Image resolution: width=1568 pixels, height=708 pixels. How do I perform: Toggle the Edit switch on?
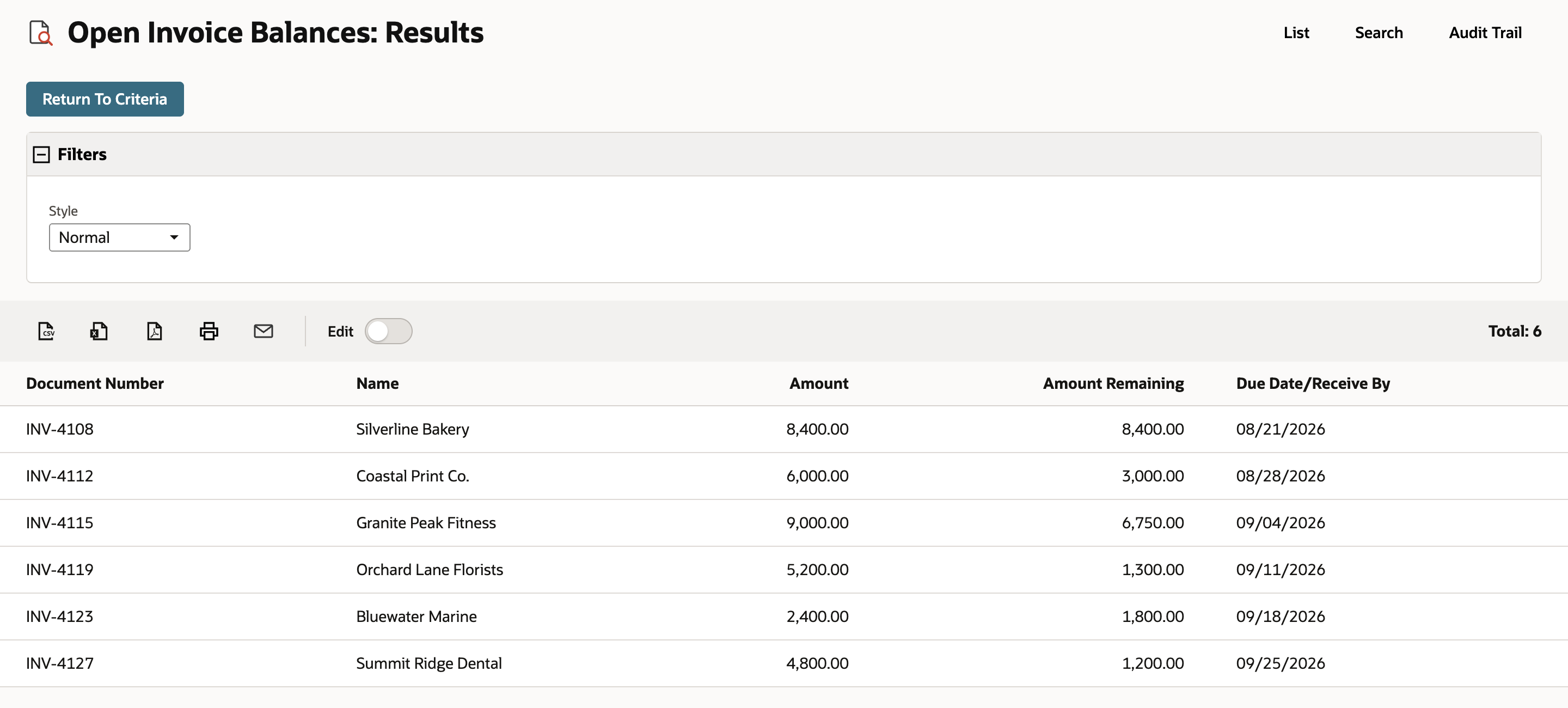click(x=388, y=331)
